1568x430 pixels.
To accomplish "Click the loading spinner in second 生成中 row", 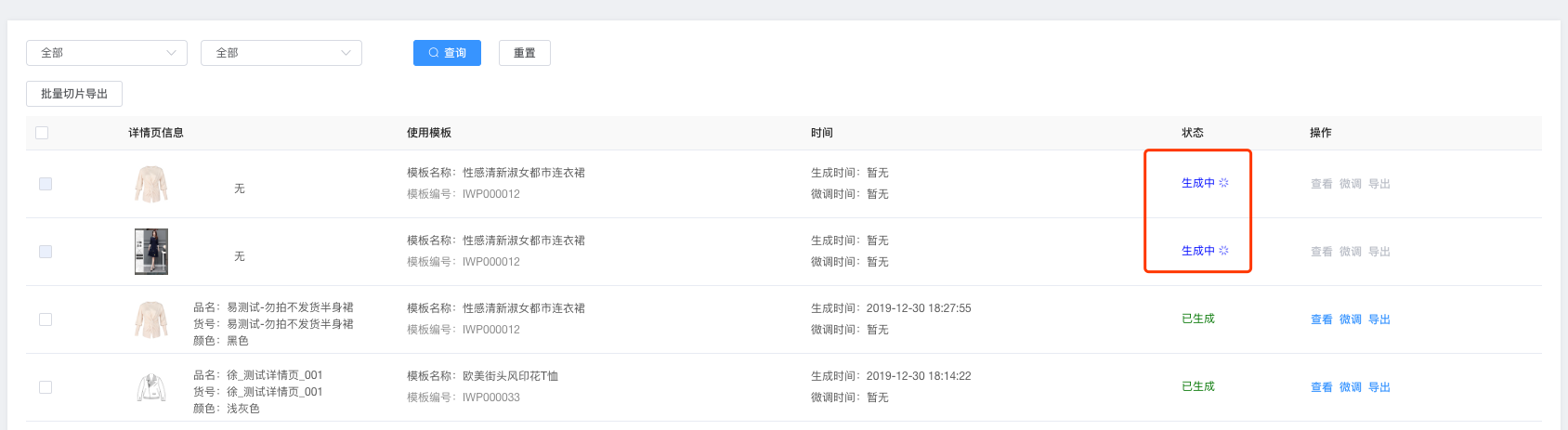I will (x=1223, y=251).
